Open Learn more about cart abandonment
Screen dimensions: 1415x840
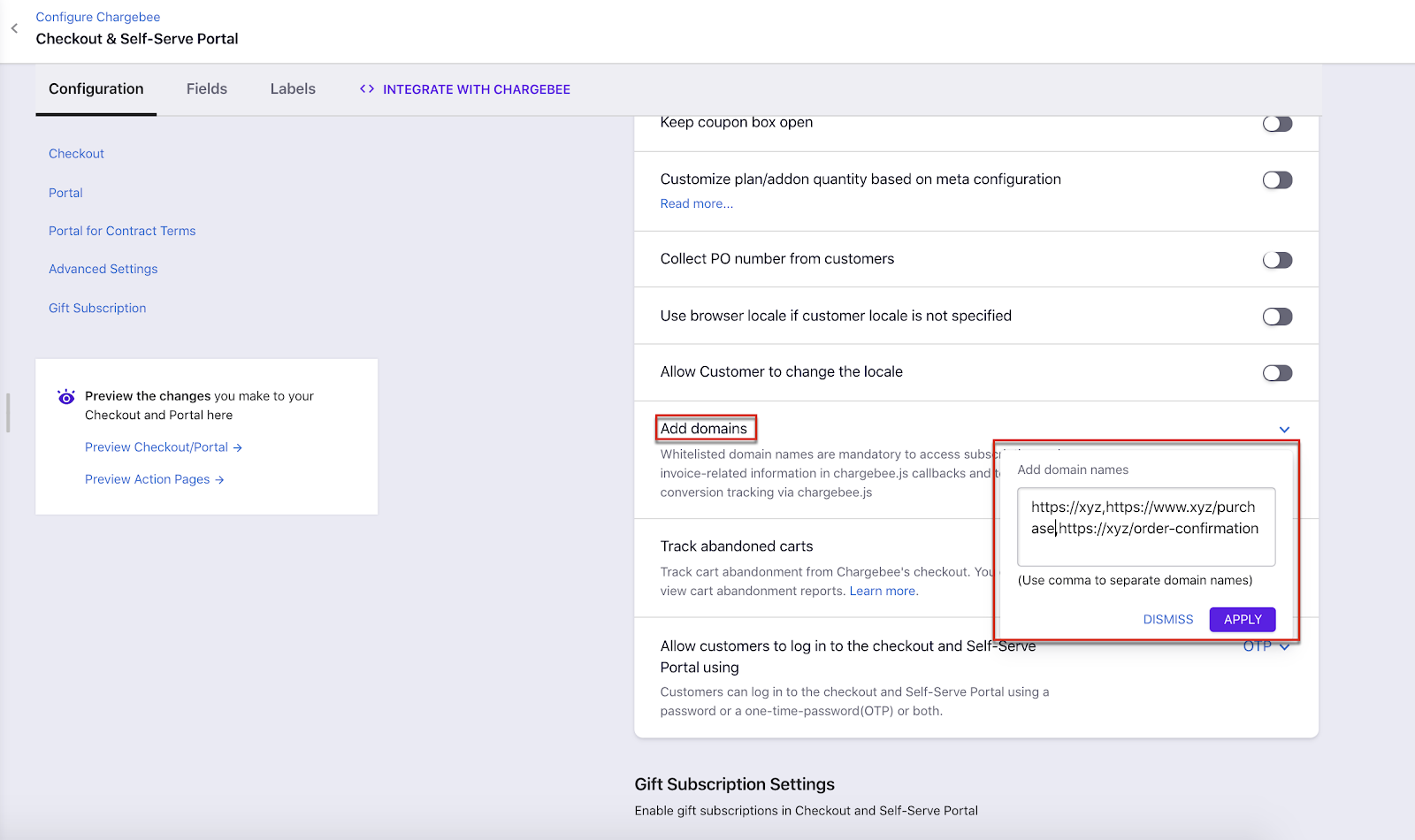[x=883, y=592]
